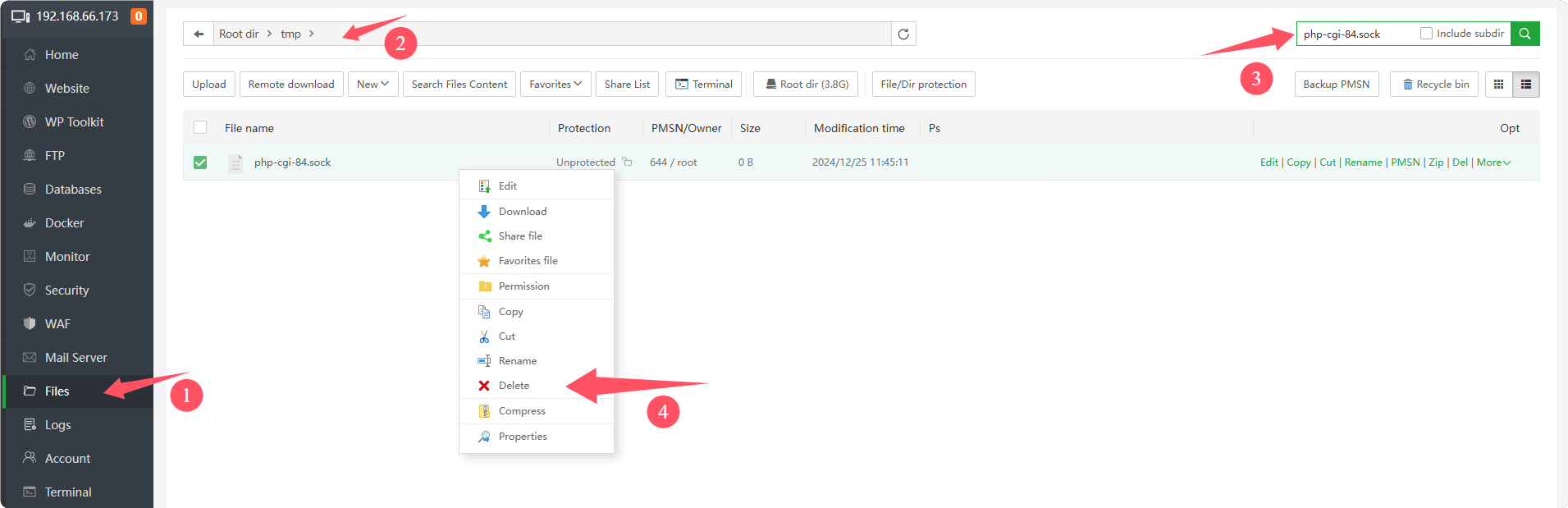Click the Zip link in file row
1568x508 pixels.
pos(1436,162)
